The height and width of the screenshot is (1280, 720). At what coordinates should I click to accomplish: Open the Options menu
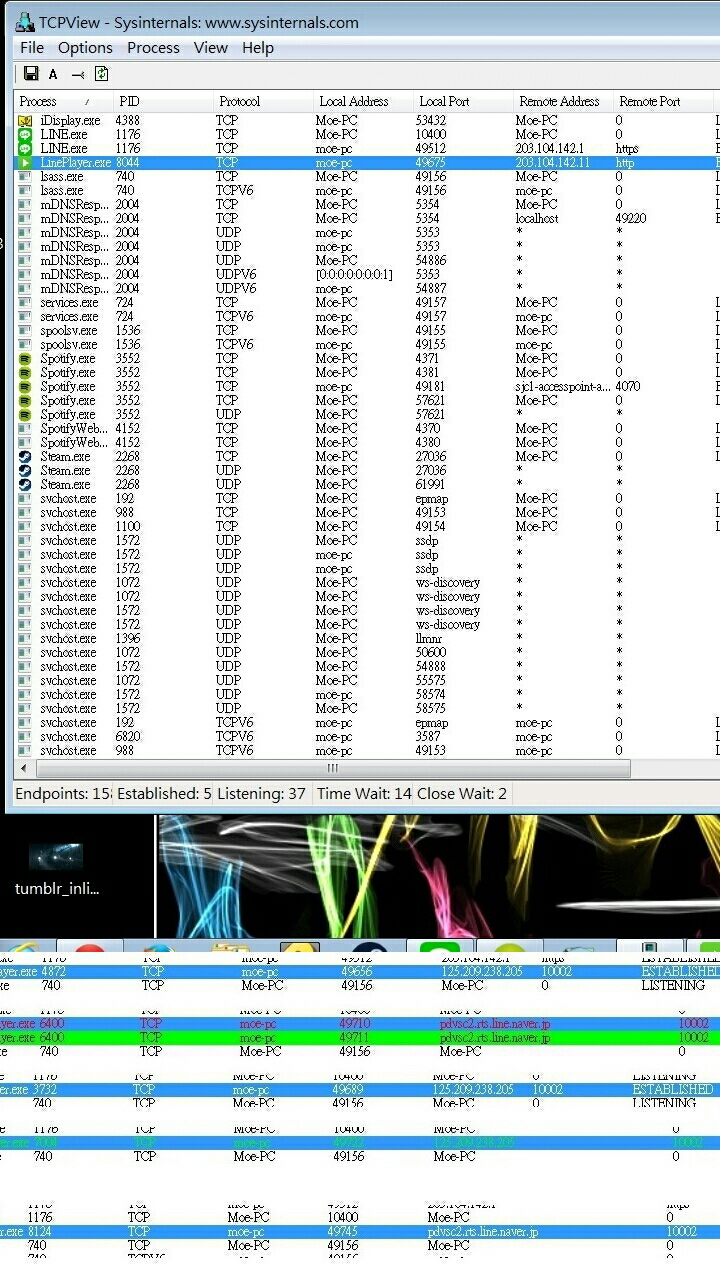point(85,47)
